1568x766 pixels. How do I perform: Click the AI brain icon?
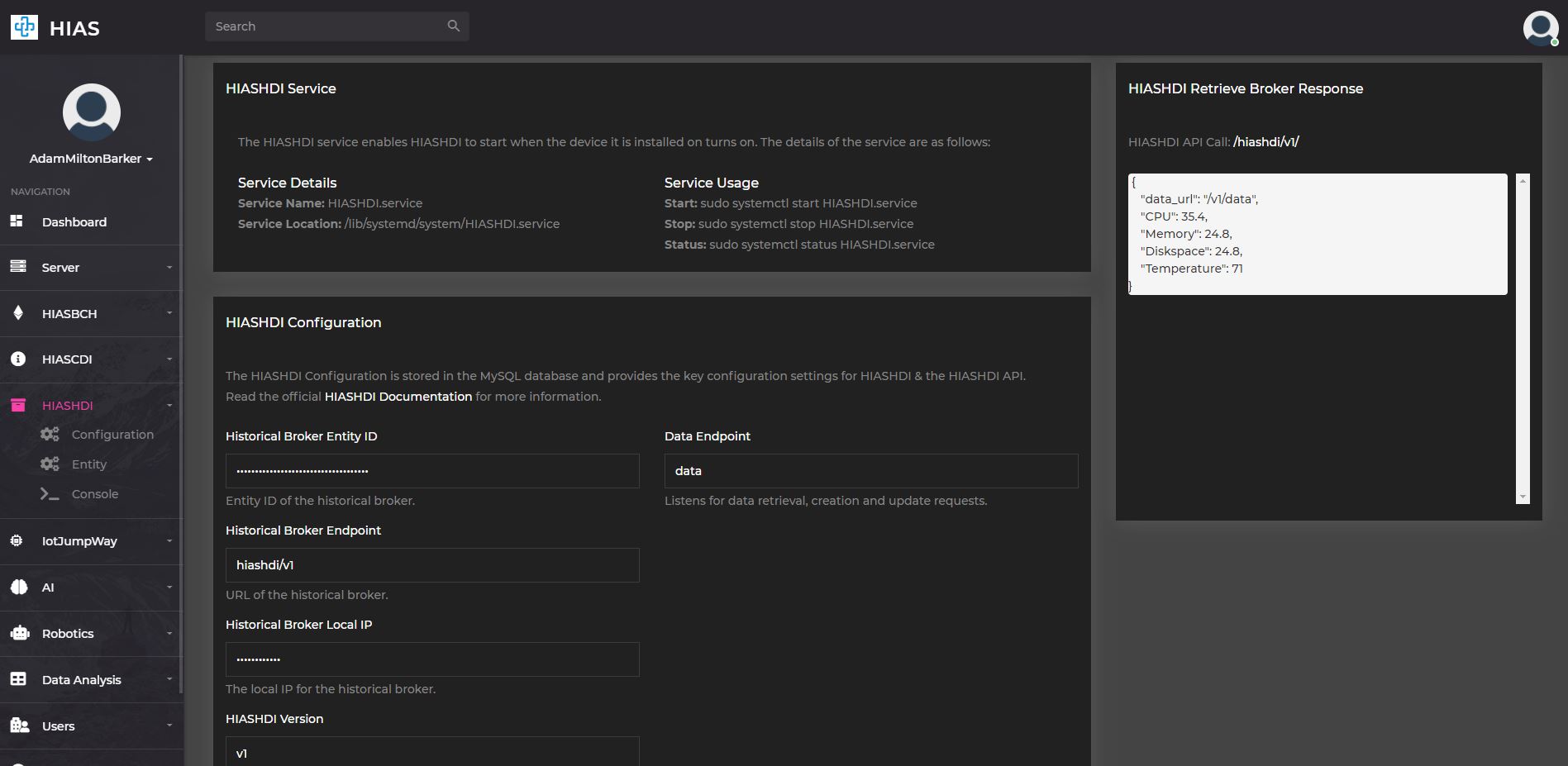19,587
